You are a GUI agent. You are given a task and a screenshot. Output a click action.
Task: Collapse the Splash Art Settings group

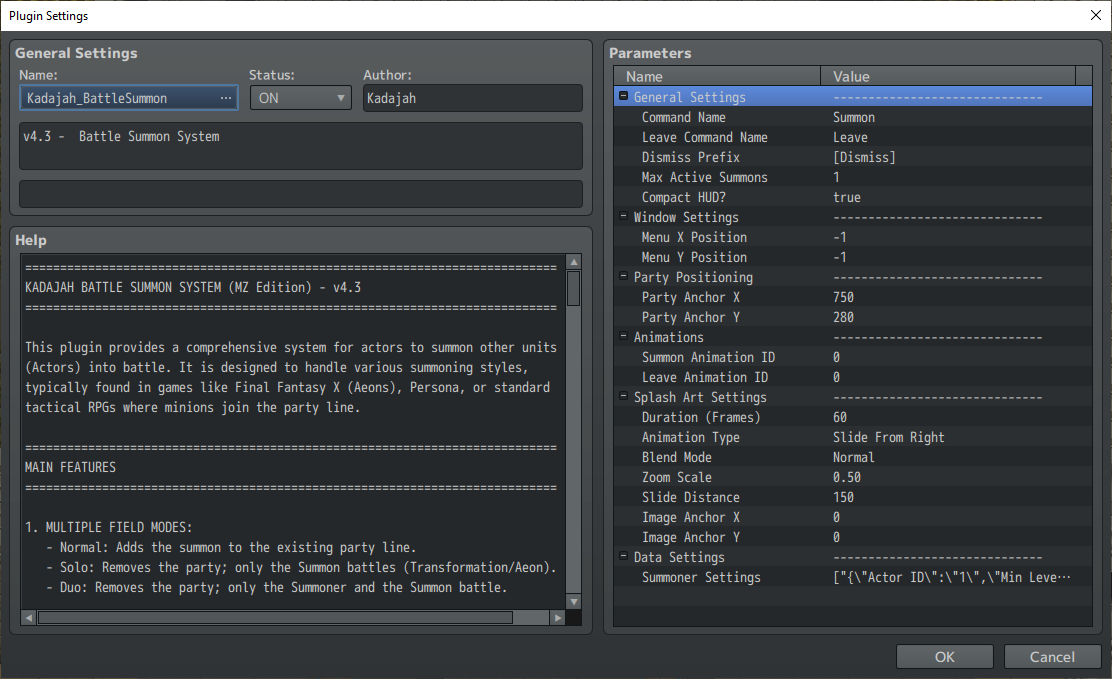(623, 396)
